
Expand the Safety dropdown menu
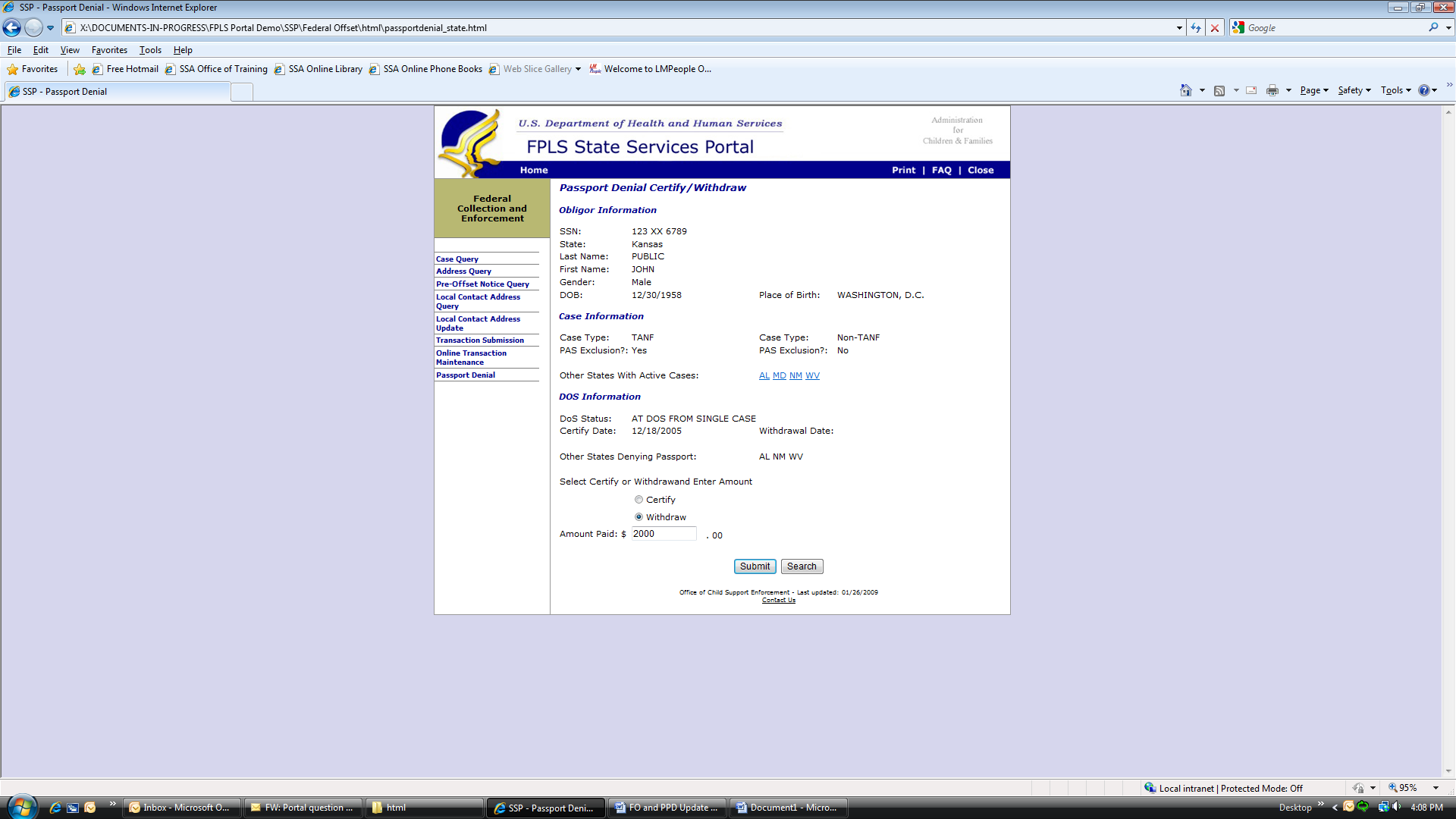click(1354, 90)
